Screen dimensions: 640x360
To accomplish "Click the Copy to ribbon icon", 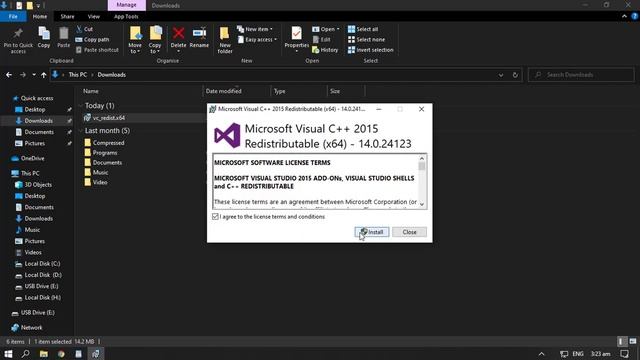I will pos(155,33).
